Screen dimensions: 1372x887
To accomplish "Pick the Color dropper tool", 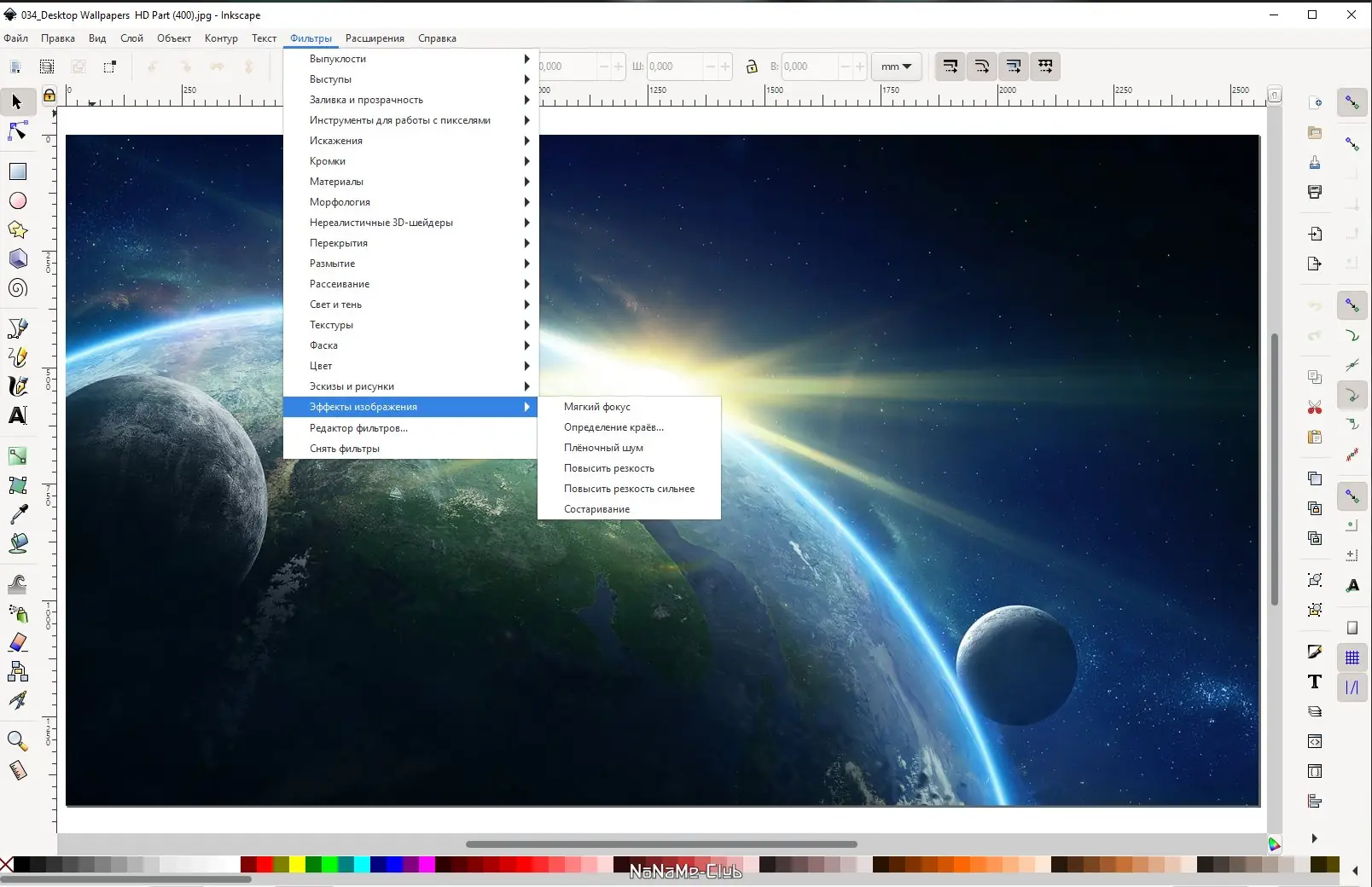I will pos(17,514).
